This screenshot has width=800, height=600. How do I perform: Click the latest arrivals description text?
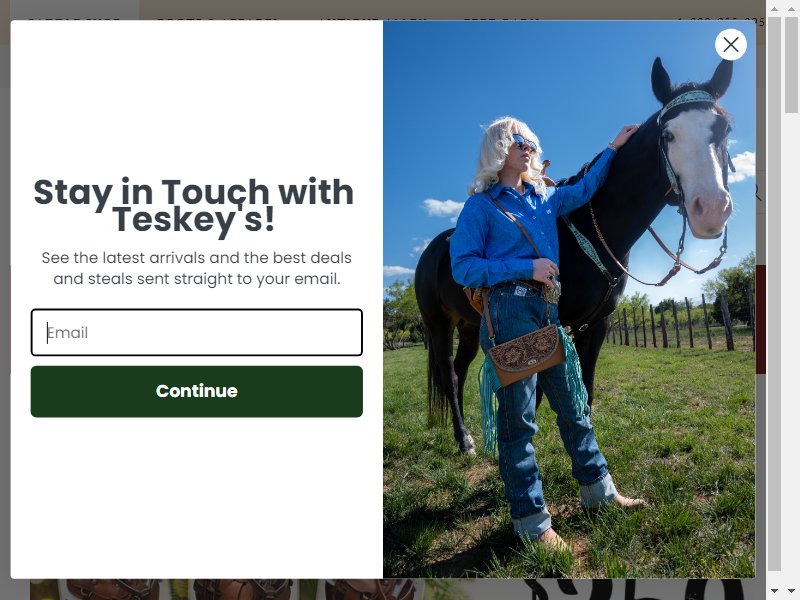point(196,268)
